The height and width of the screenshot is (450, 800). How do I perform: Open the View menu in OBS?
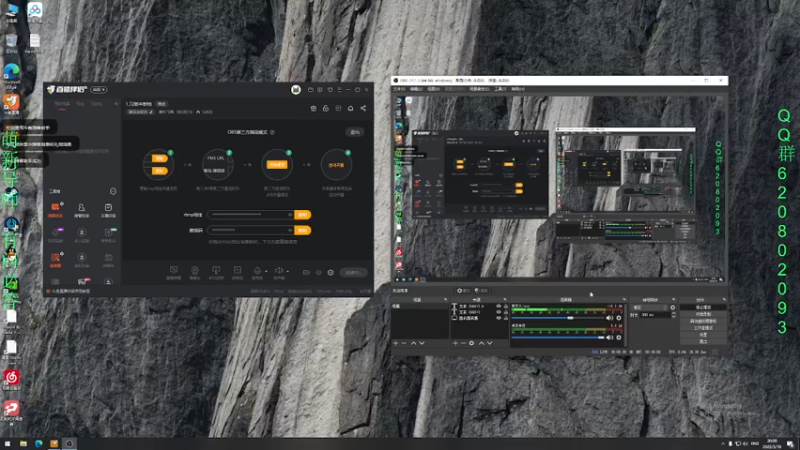coord(433,89)
